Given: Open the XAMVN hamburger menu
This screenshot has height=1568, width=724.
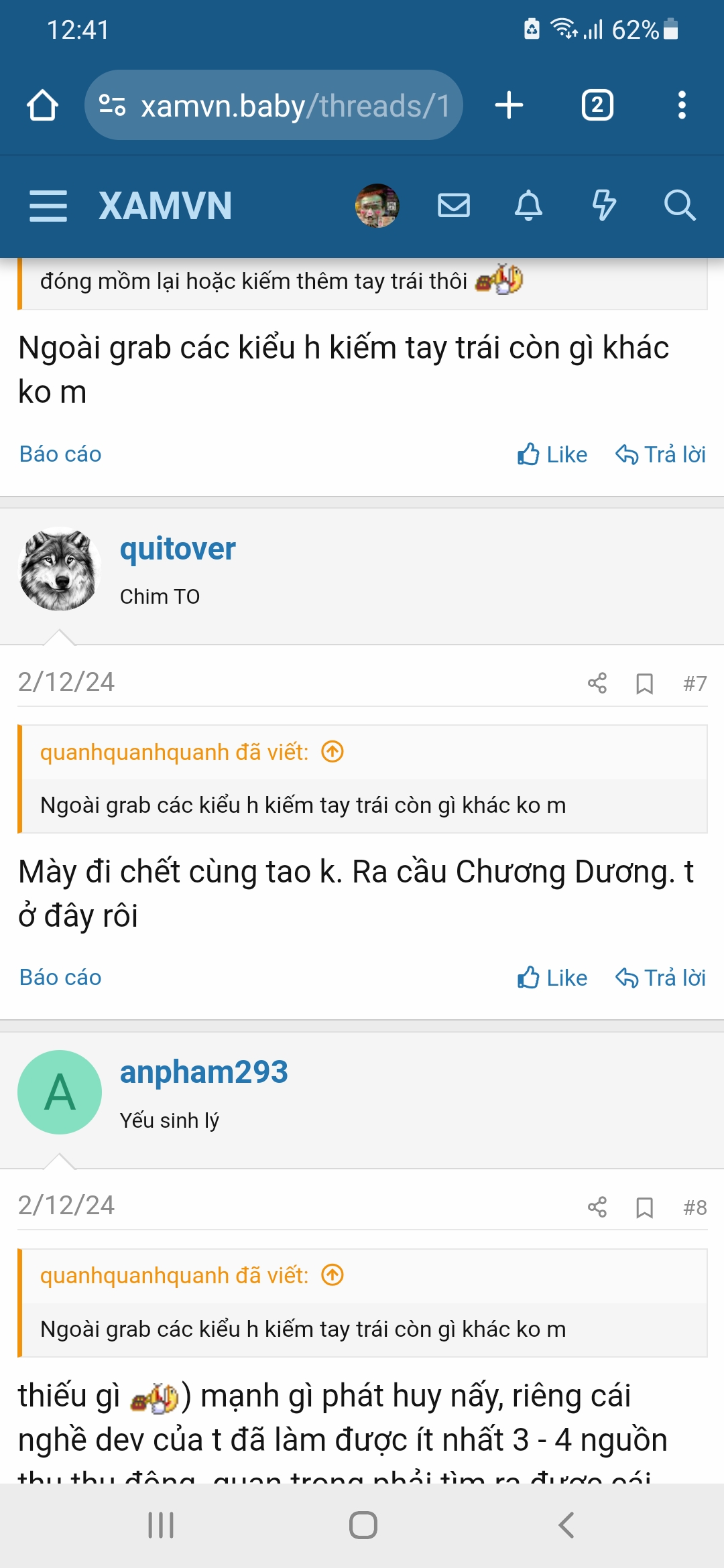Looking at the screenshot, I should [x=48, y=206].
